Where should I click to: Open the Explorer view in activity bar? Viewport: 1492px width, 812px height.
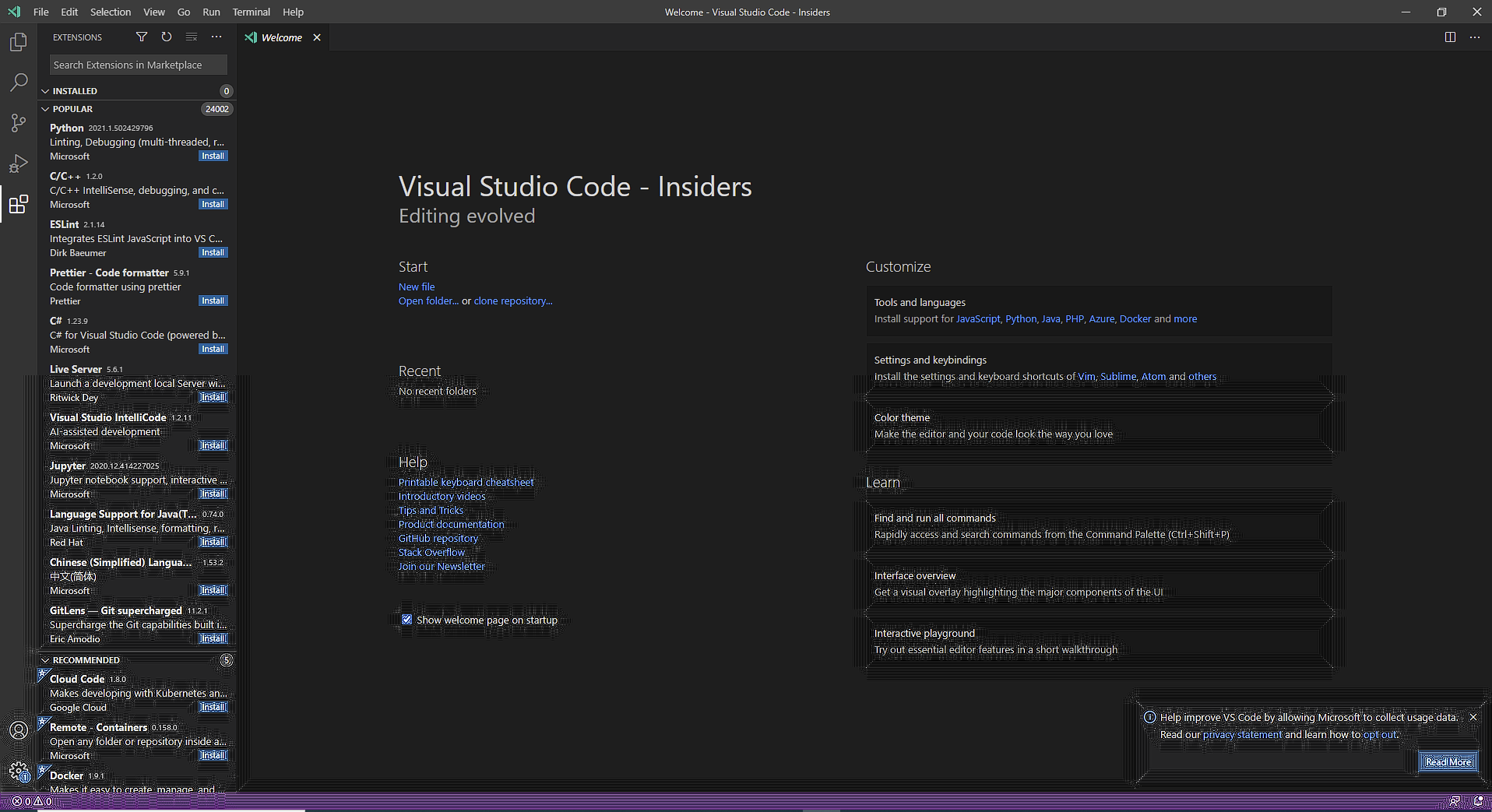tap(19, 42)
